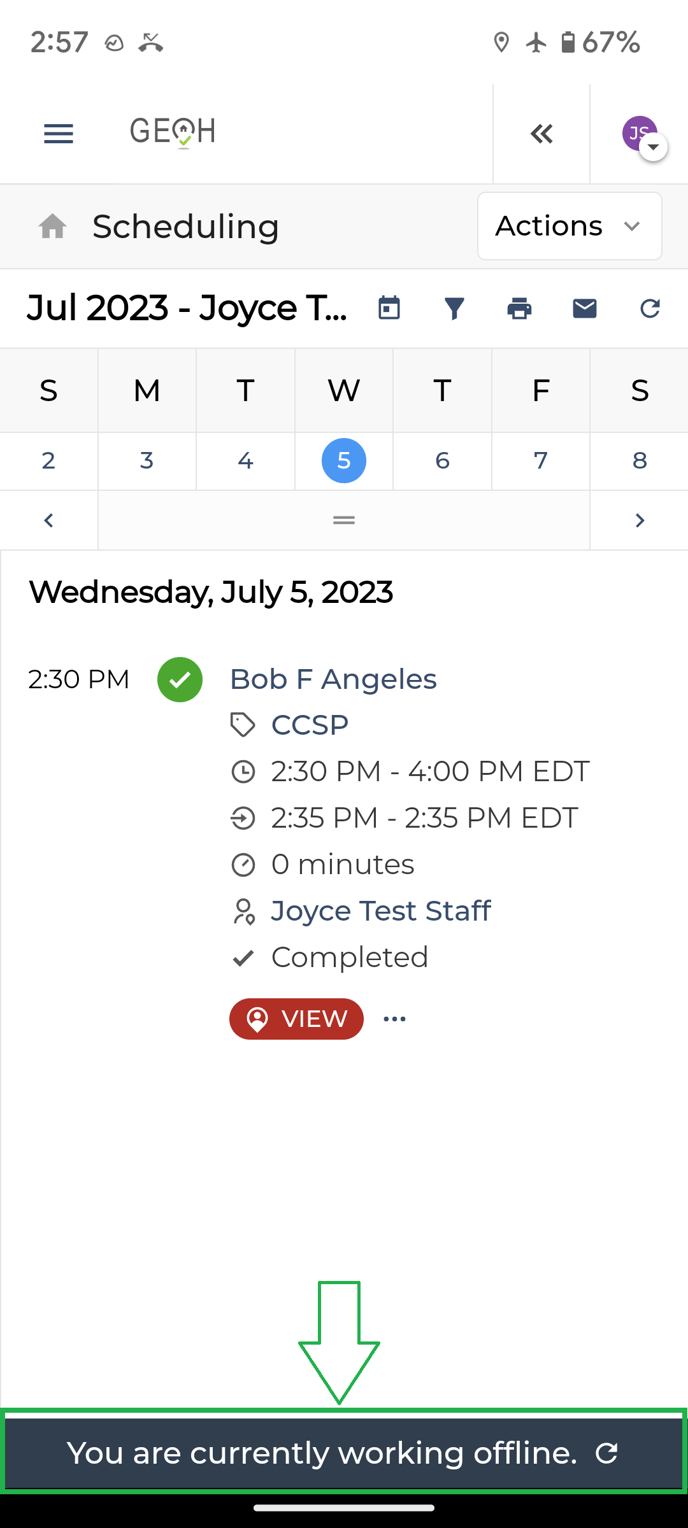Open the schedule filter funnel icon
The height and width of the screenshot is (1528, 688).
coord(454,308)
